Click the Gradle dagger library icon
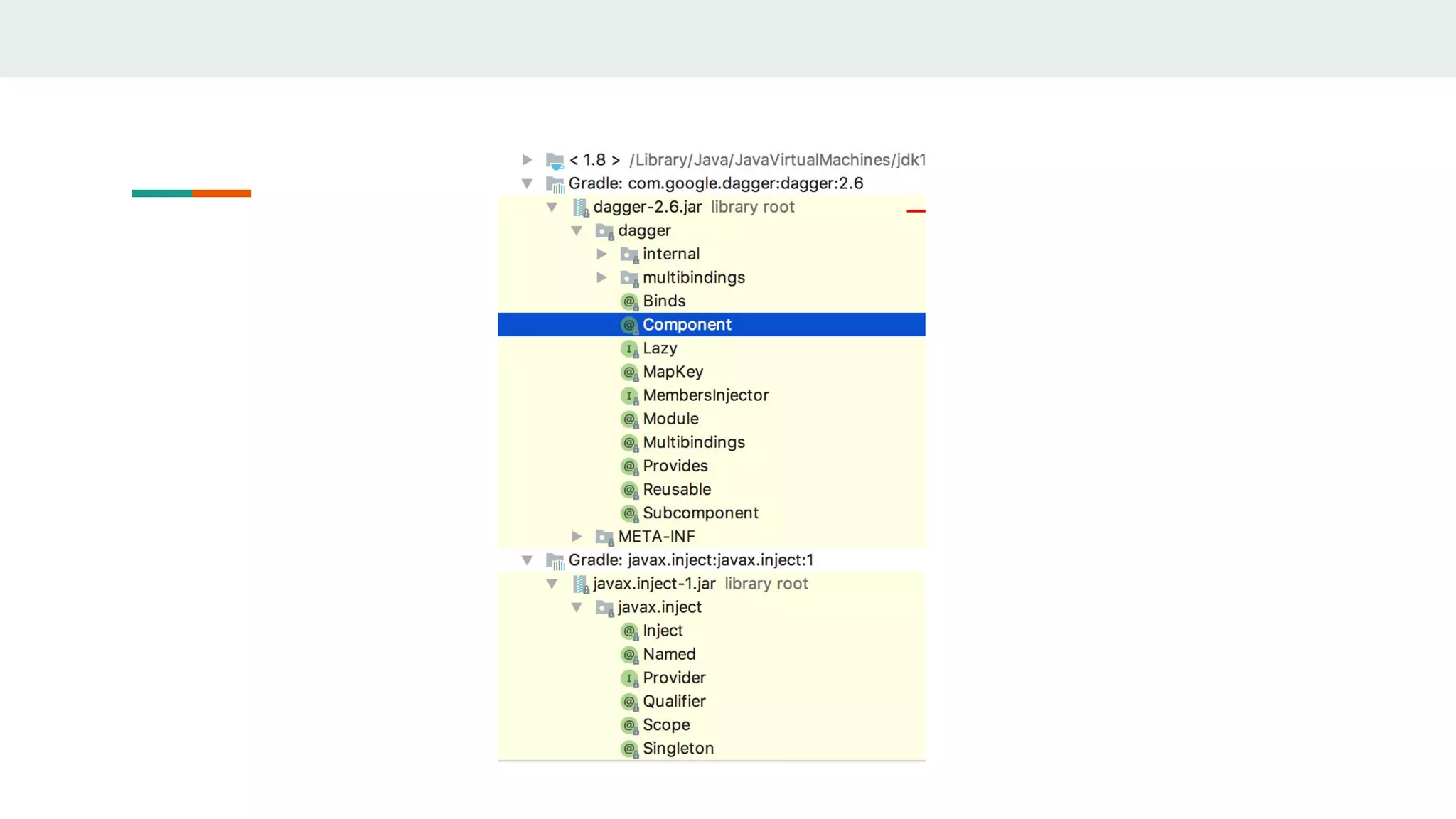 point(555,184)
